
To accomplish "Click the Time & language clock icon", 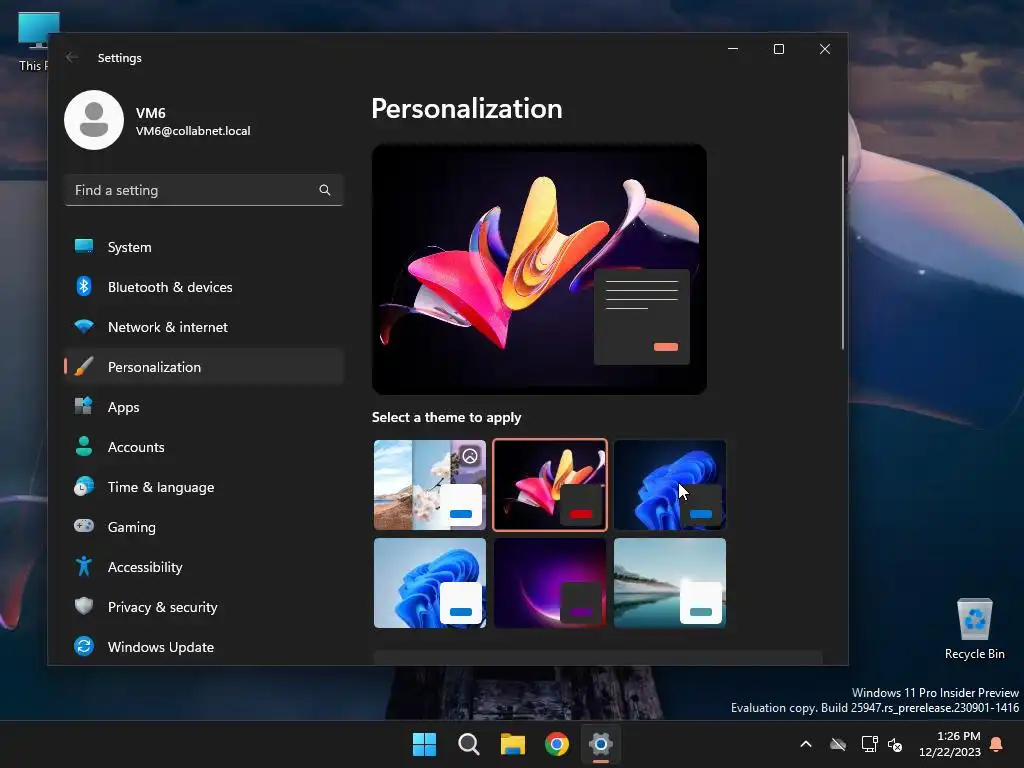I will (84, 487).
